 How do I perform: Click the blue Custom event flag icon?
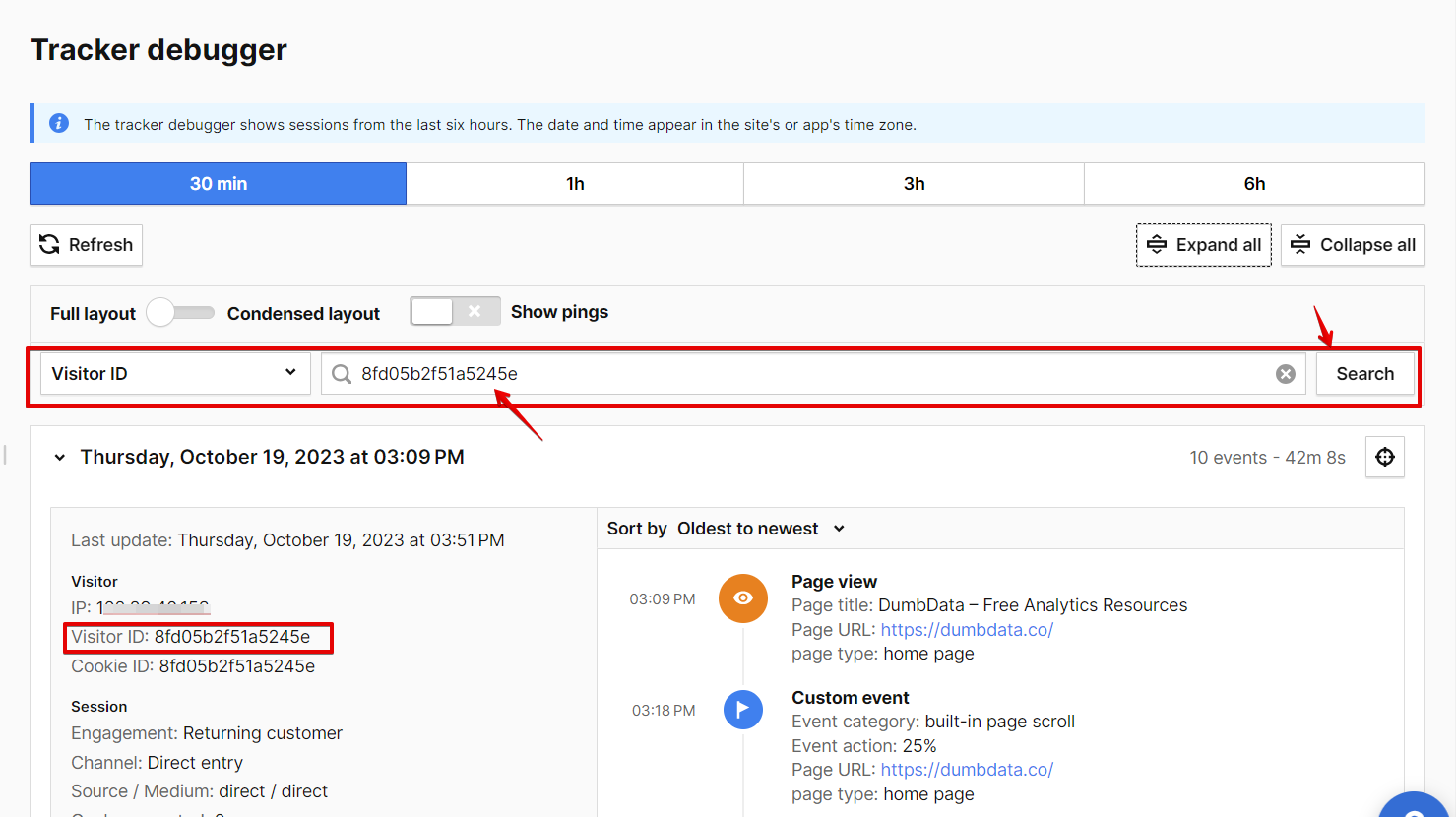point(743,710)
